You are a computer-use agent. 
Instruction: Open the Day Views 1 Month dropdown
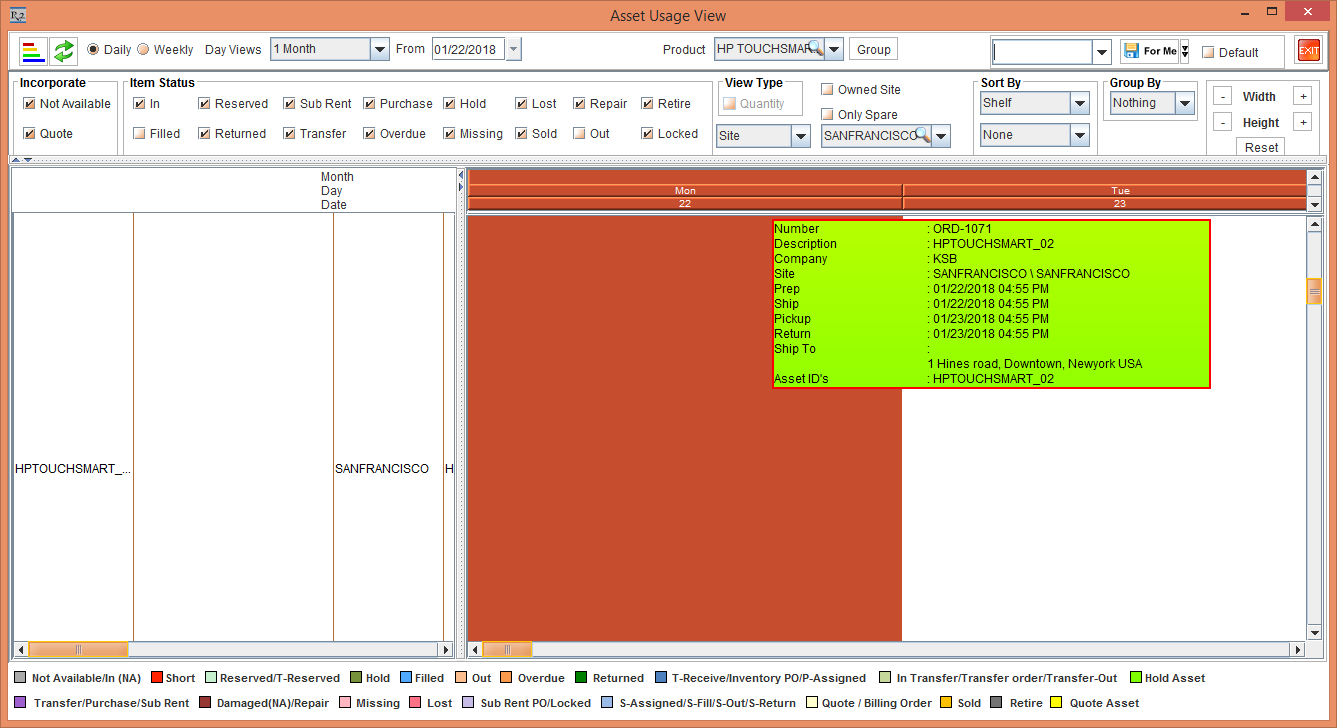click(x=379, y=49)
